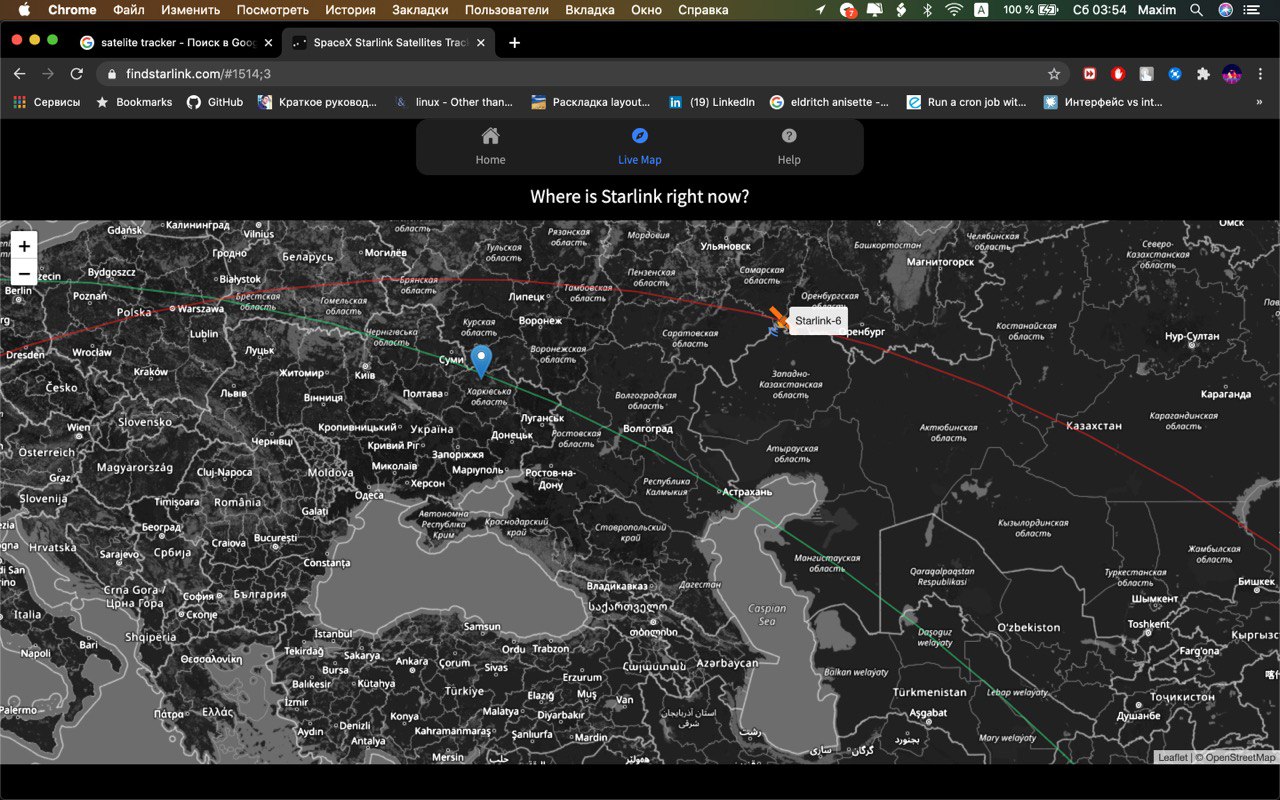Open the Chrome profile avatar
This screenshot has width=1280, height=800.
[1232, 74]
